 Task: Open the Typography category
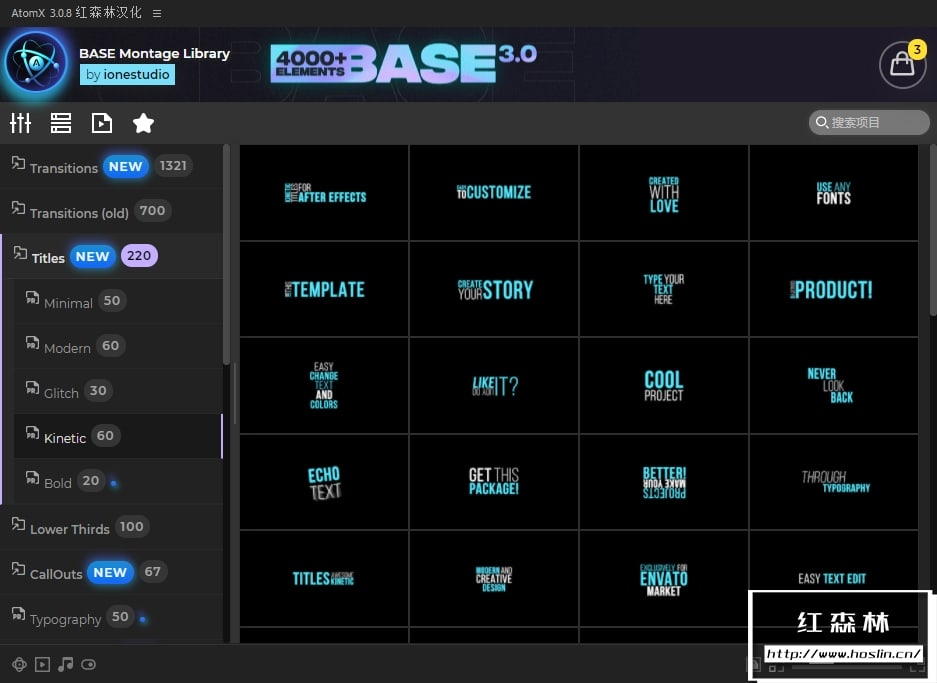click(112, 617)
